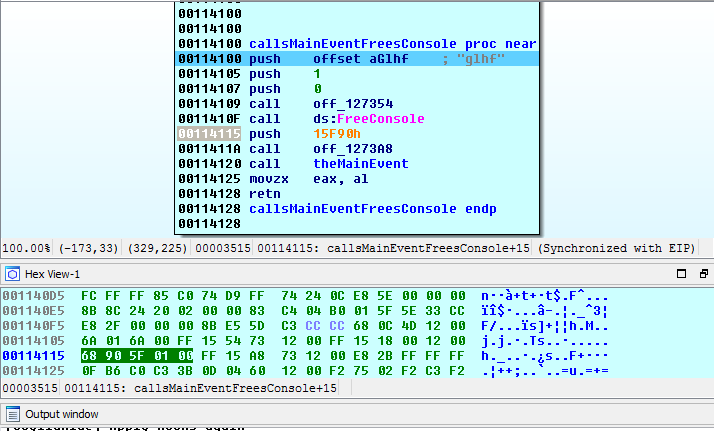
Task: Click the Hex View-1 panel icon
Action: coord(12,274)
